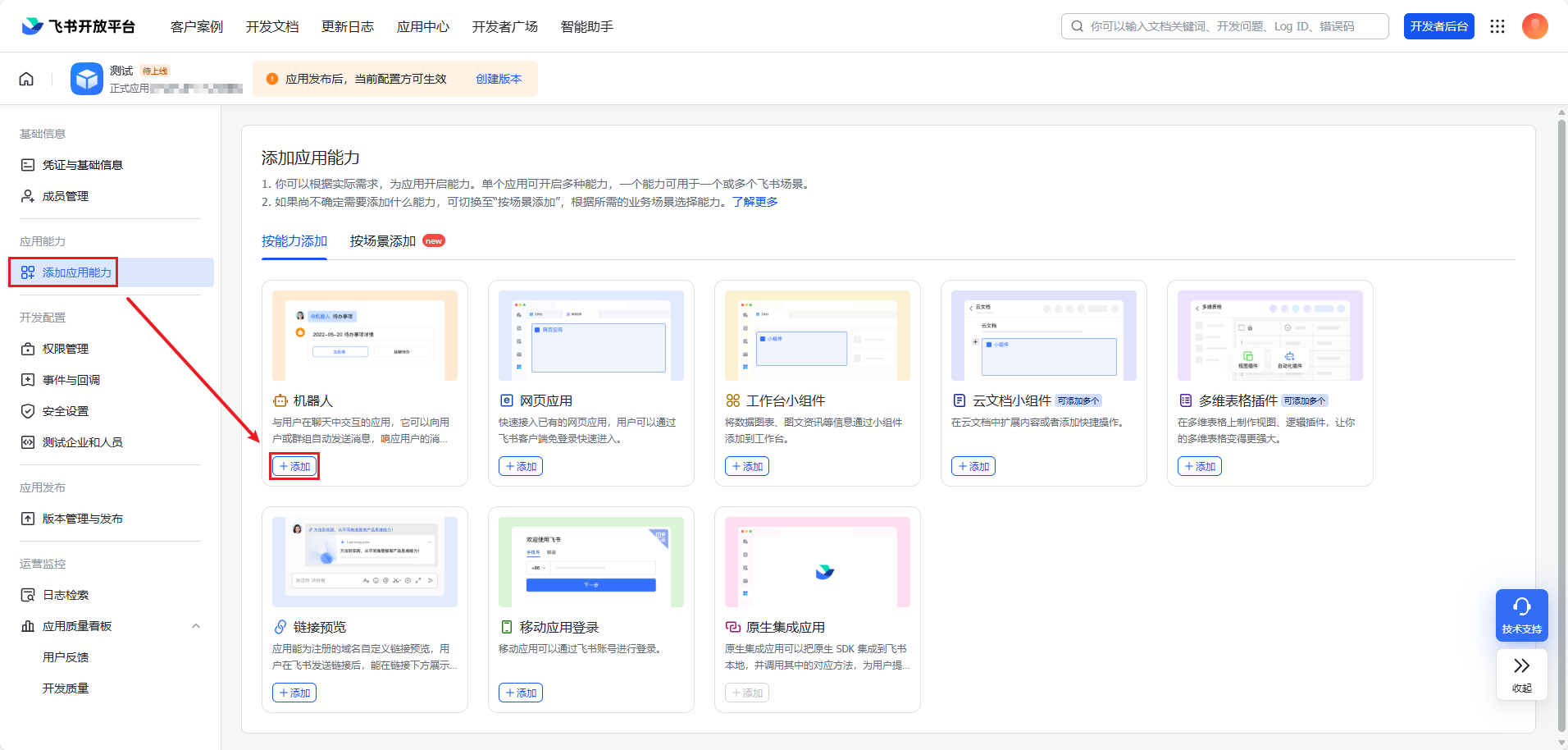Switch to the 按场景添加 tab
1568x750 pixels.
coord(382,240)
